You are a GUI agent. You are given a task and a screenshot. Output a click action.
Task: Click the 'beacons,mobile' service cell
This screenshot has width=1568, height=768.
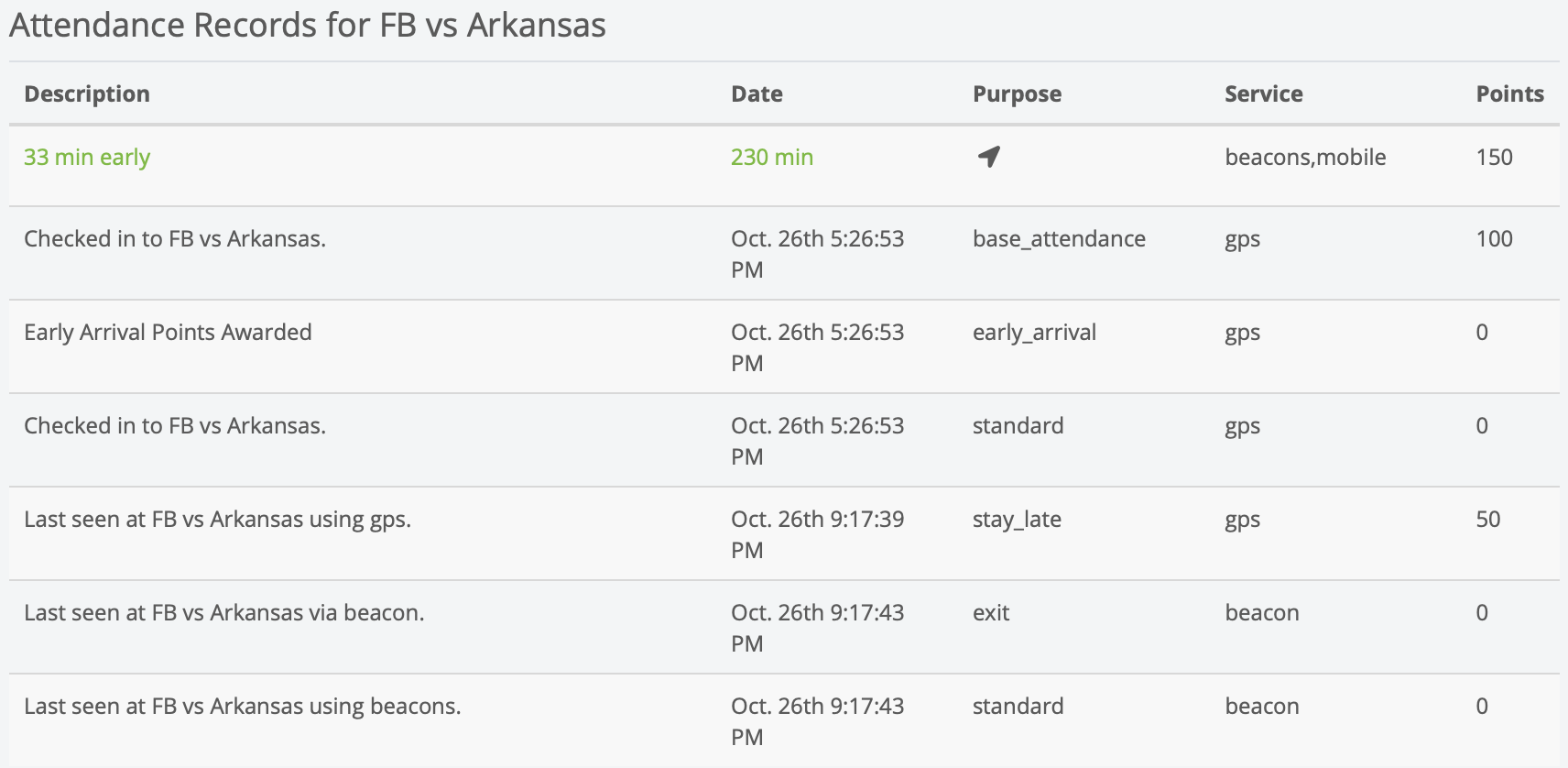(1305, 157)
